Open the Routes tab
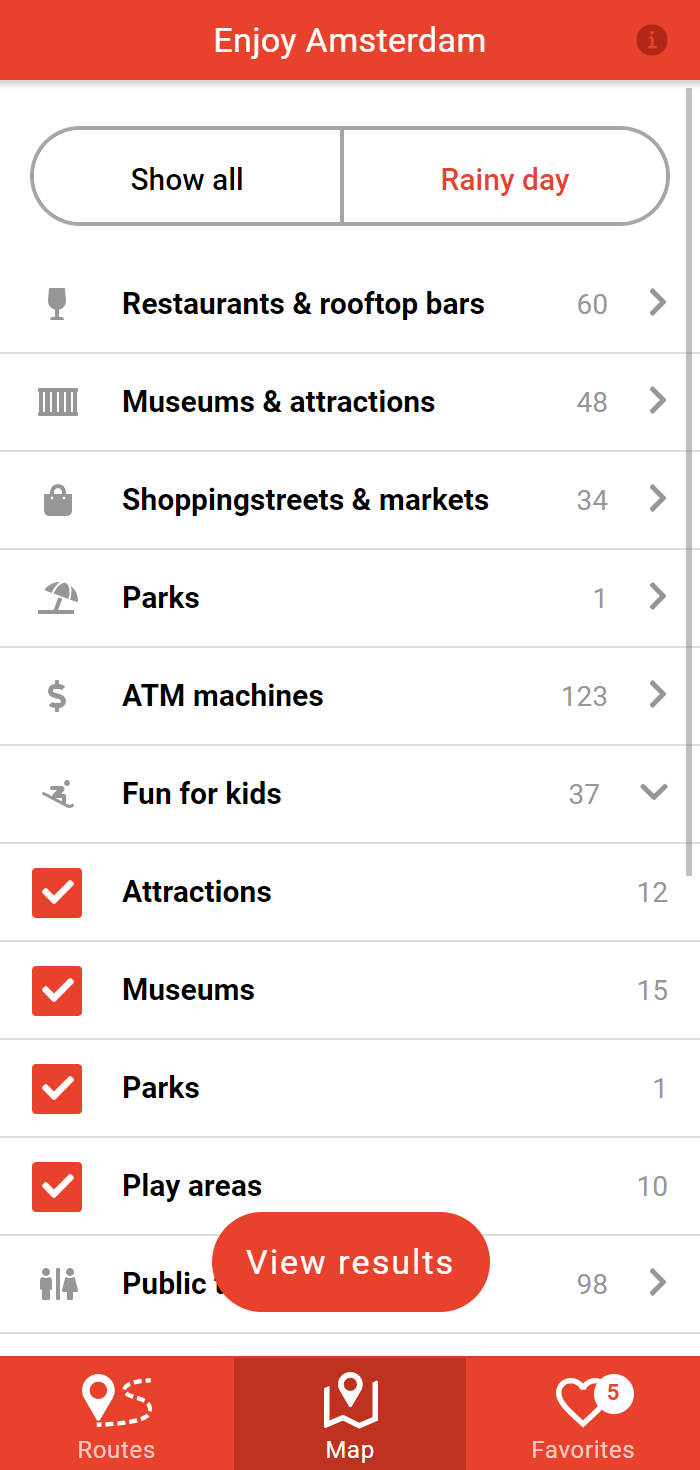This screenshot has width=700, height=1470. (116, 1413)
